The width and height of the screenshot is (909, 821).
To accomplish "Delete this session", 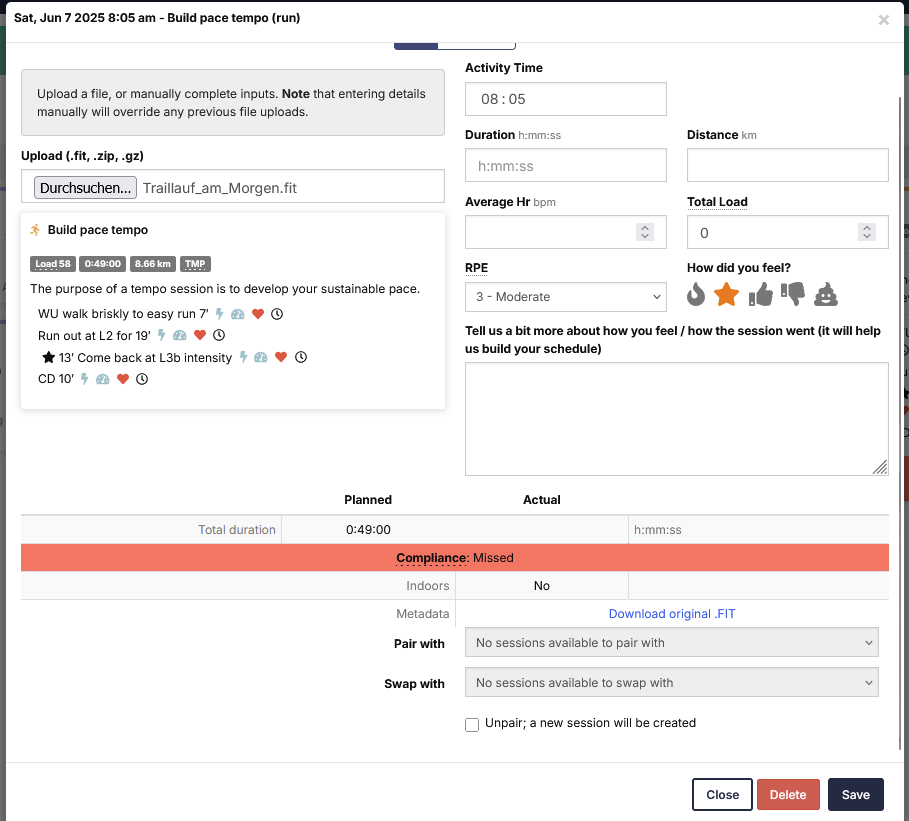I will pos(788,794).
